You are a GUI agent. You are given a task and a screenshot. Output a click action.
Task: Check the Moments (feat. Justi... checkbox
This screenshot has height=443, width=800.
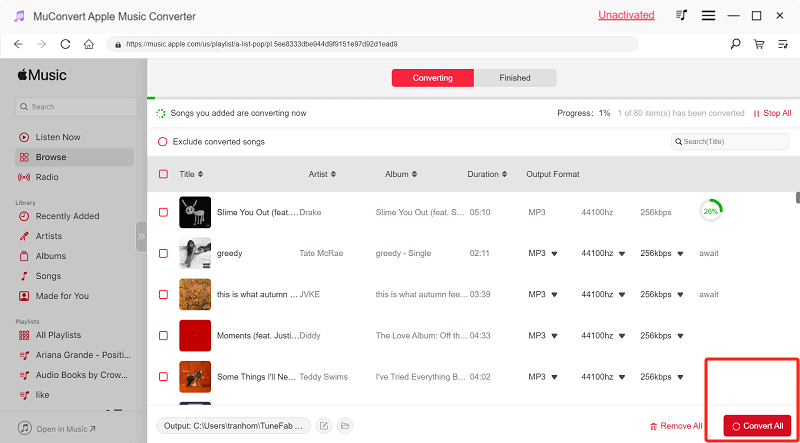pos(163,335)
